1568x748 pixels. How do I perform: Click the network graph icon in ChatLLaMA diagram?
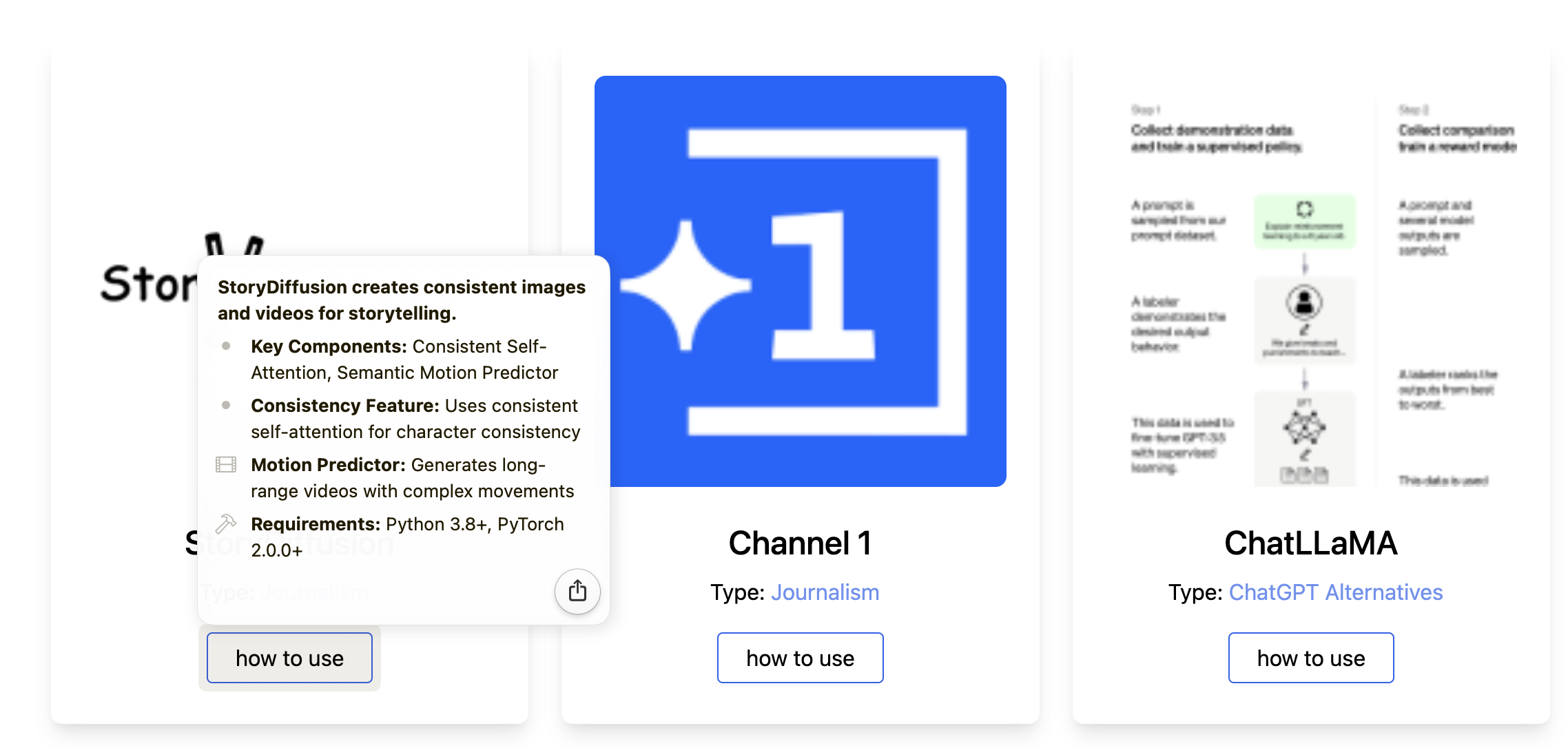(x=1304, y=427)
